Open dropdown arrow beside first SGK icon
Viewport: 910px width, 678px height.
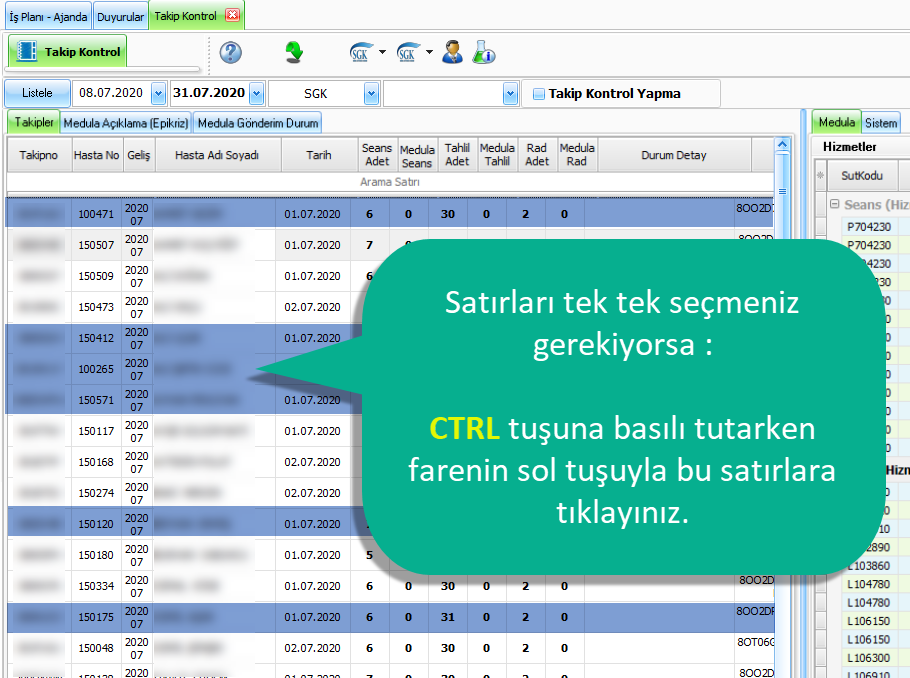(382, 52)
